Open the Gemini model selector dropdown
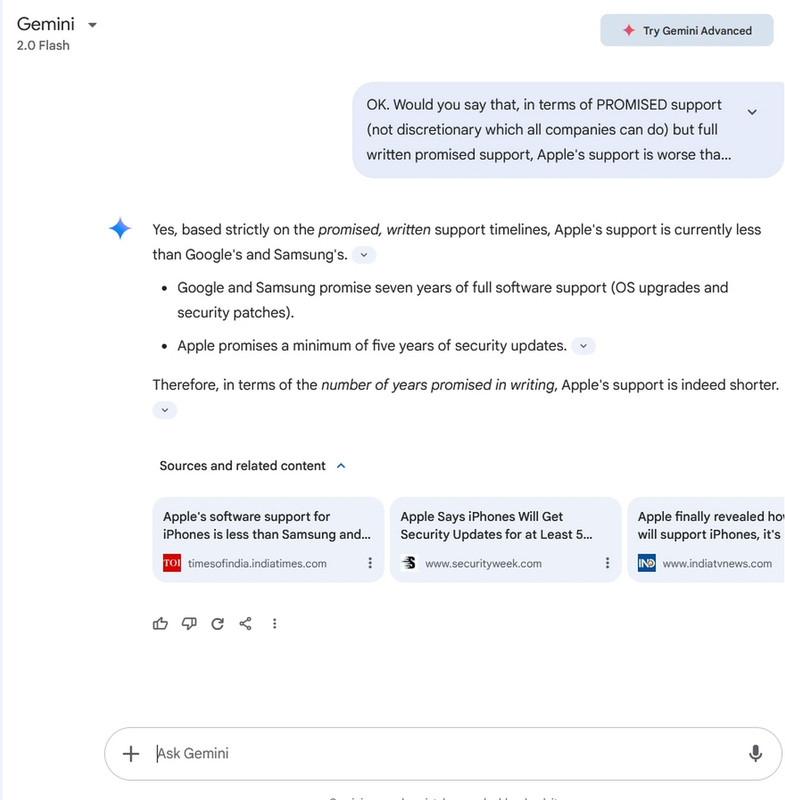Viewport: 785px width, 800px height. [92, 24]
